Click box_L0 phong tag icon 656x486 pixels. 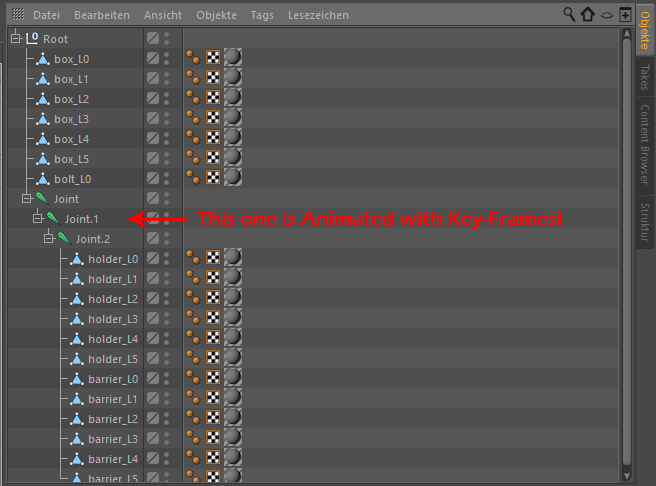pos(193,57)
